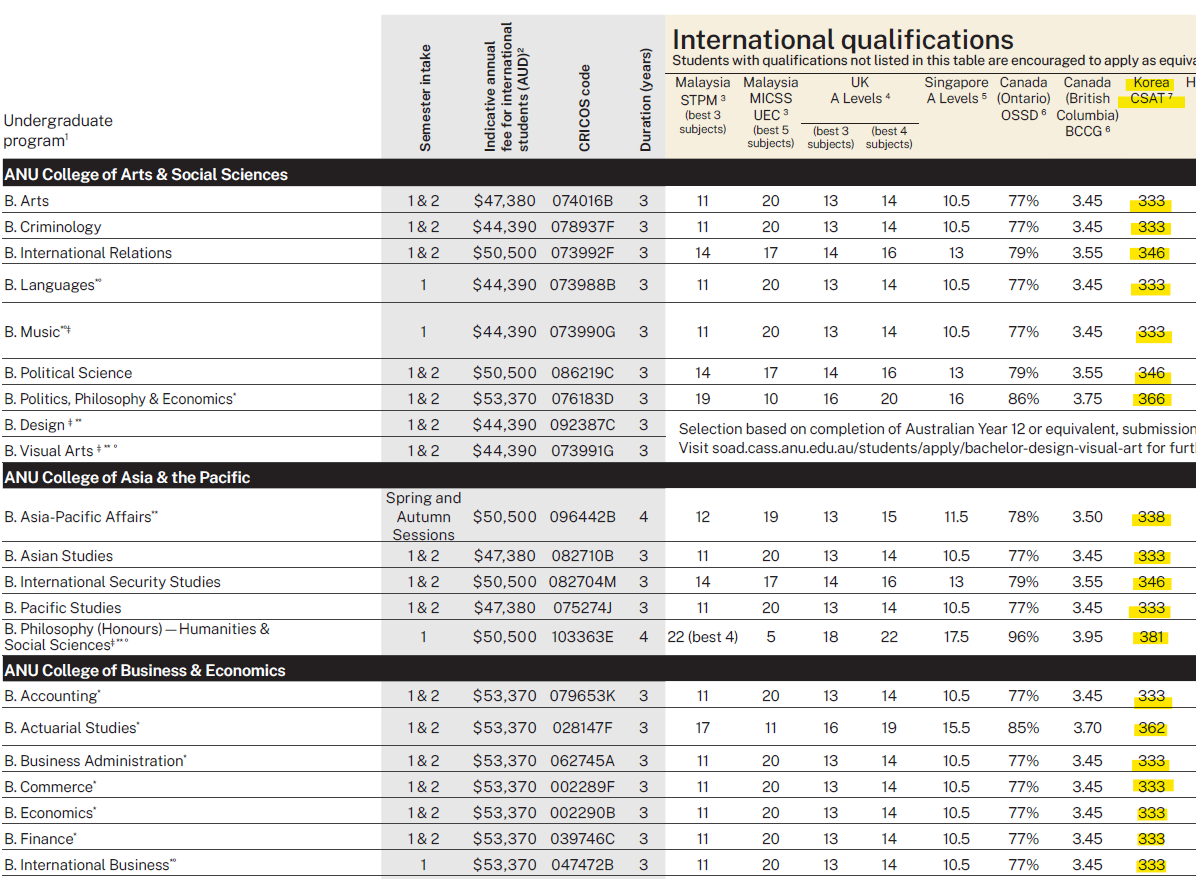Click 'B. Political Science' program name
The image size is (1196, 879).
[x=68, y=373]
